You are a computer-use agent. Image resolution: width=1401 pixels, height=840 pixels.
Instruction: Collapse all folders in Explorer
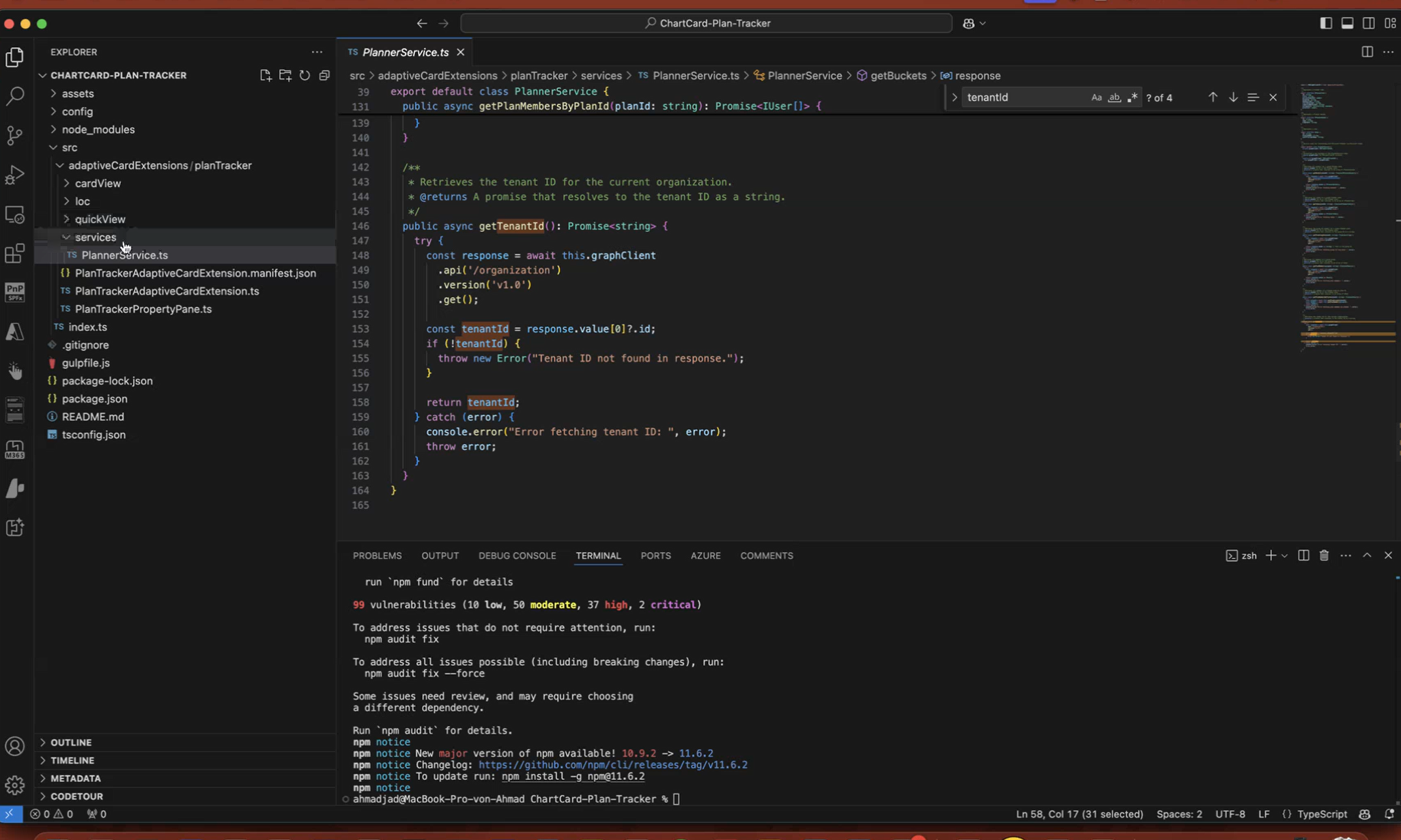(324, 75)
